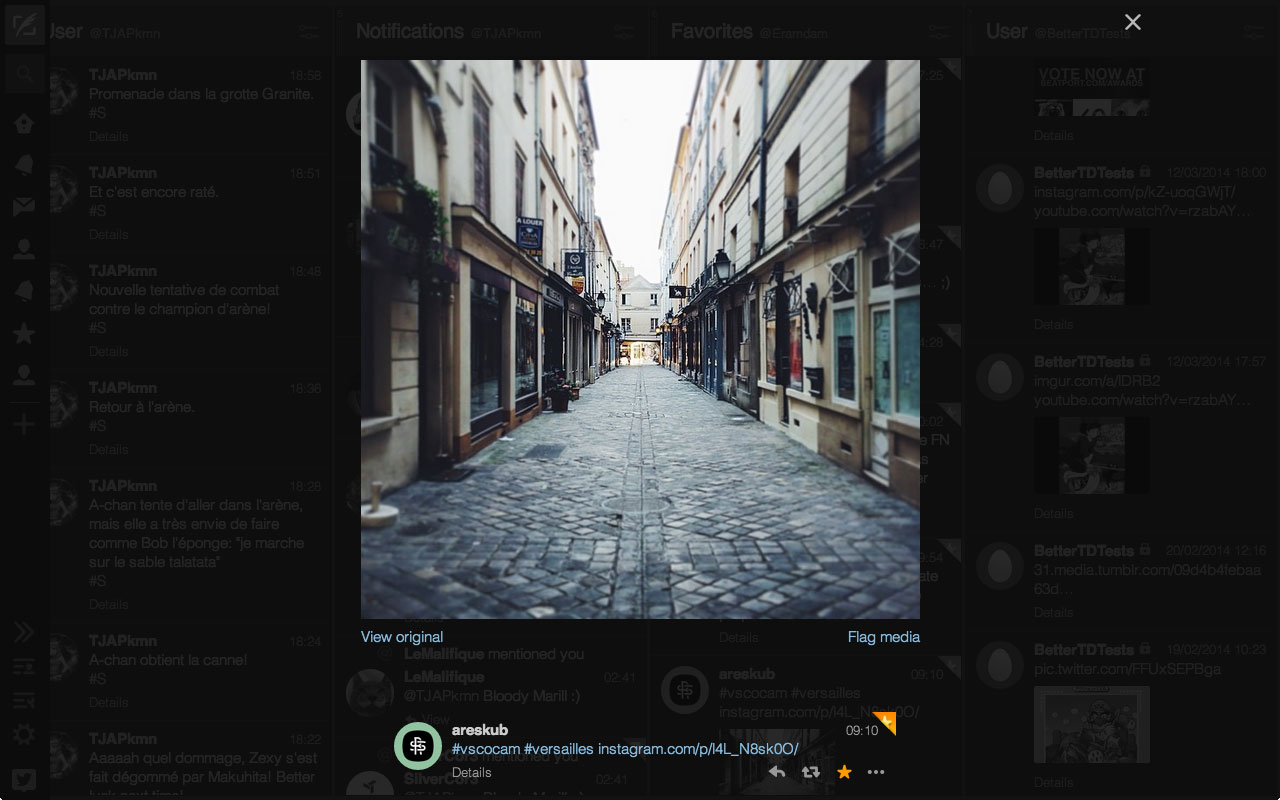1280x800 pixels.
Task: Click BetterTDTests name on the 20/02/2014 tweet
Action: (1084, 551)
